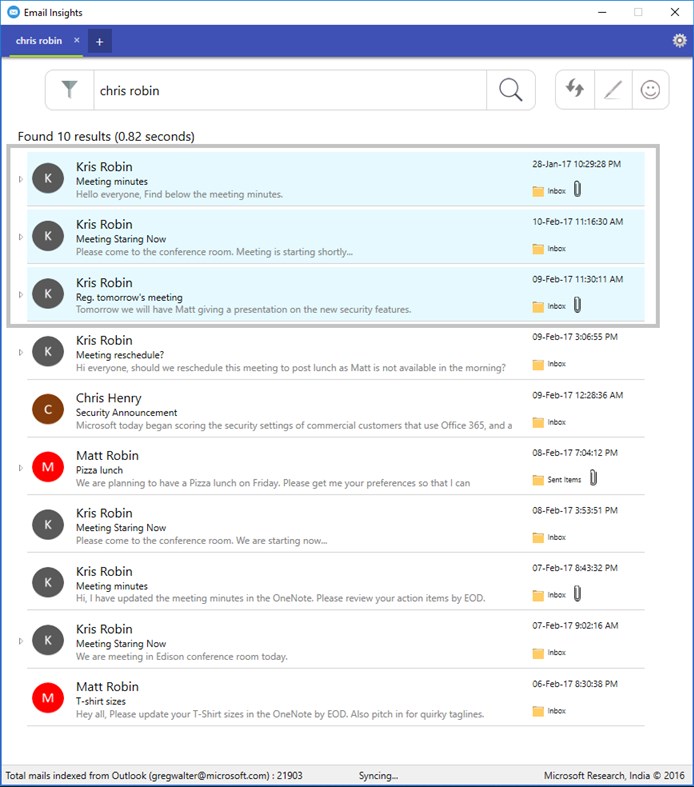The height and width of the screenshot is (787, 694).
Task: Close the chris robin tab
Action: click(76, 40)
